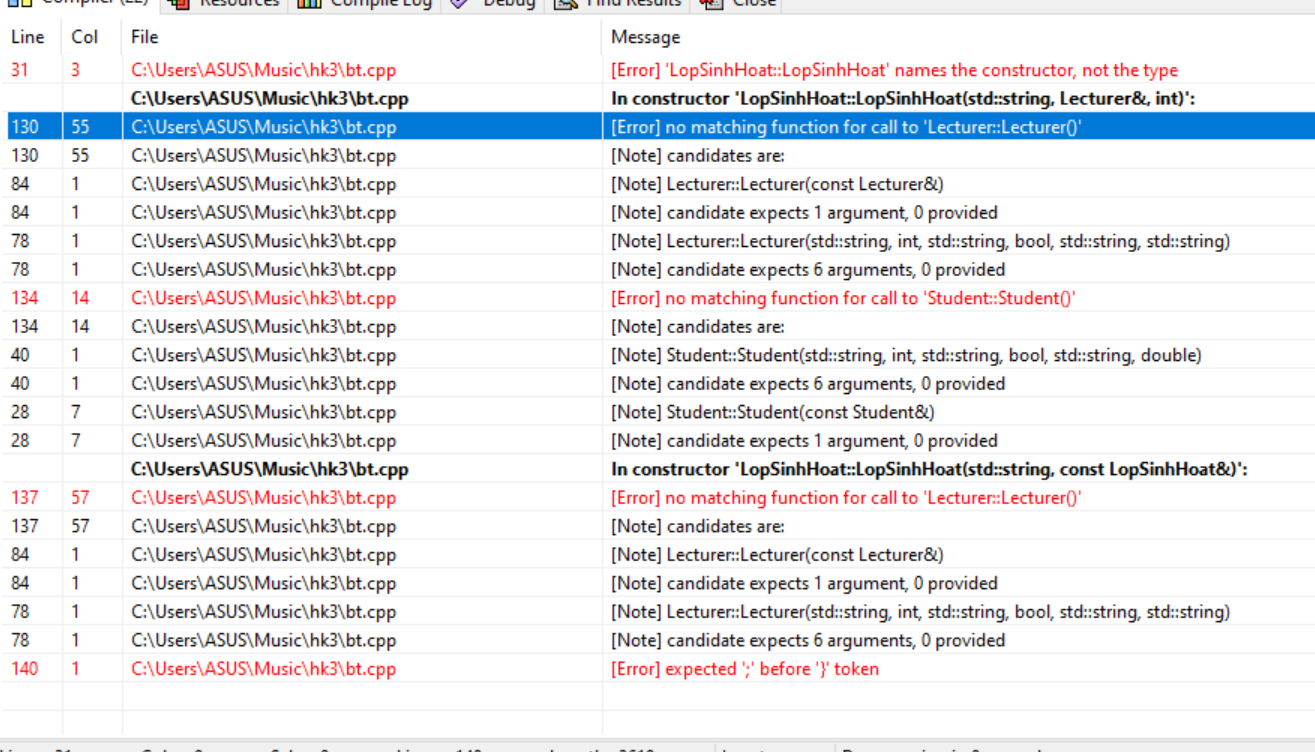The height and width of the screenshot is (752, 1315).
Task: Open the Resources tab icon
Action: [179, 3]
